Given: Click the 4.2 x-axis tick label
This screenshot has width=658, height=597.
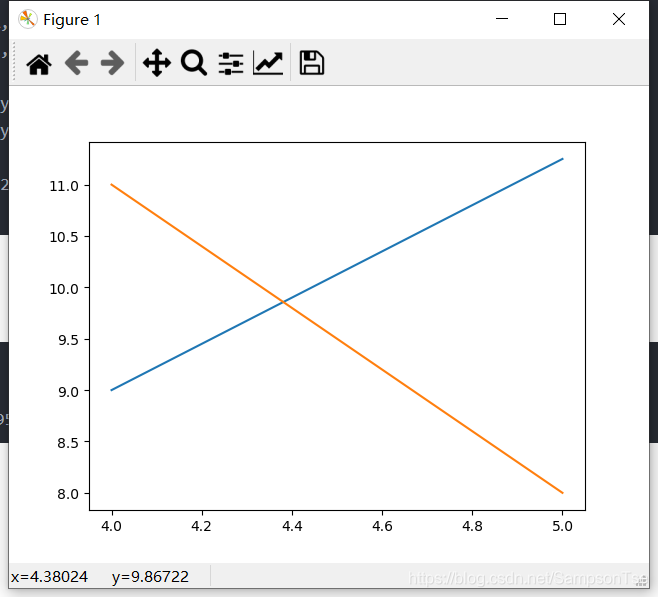Looking at the screenshot, I should [x=201, y=526].
